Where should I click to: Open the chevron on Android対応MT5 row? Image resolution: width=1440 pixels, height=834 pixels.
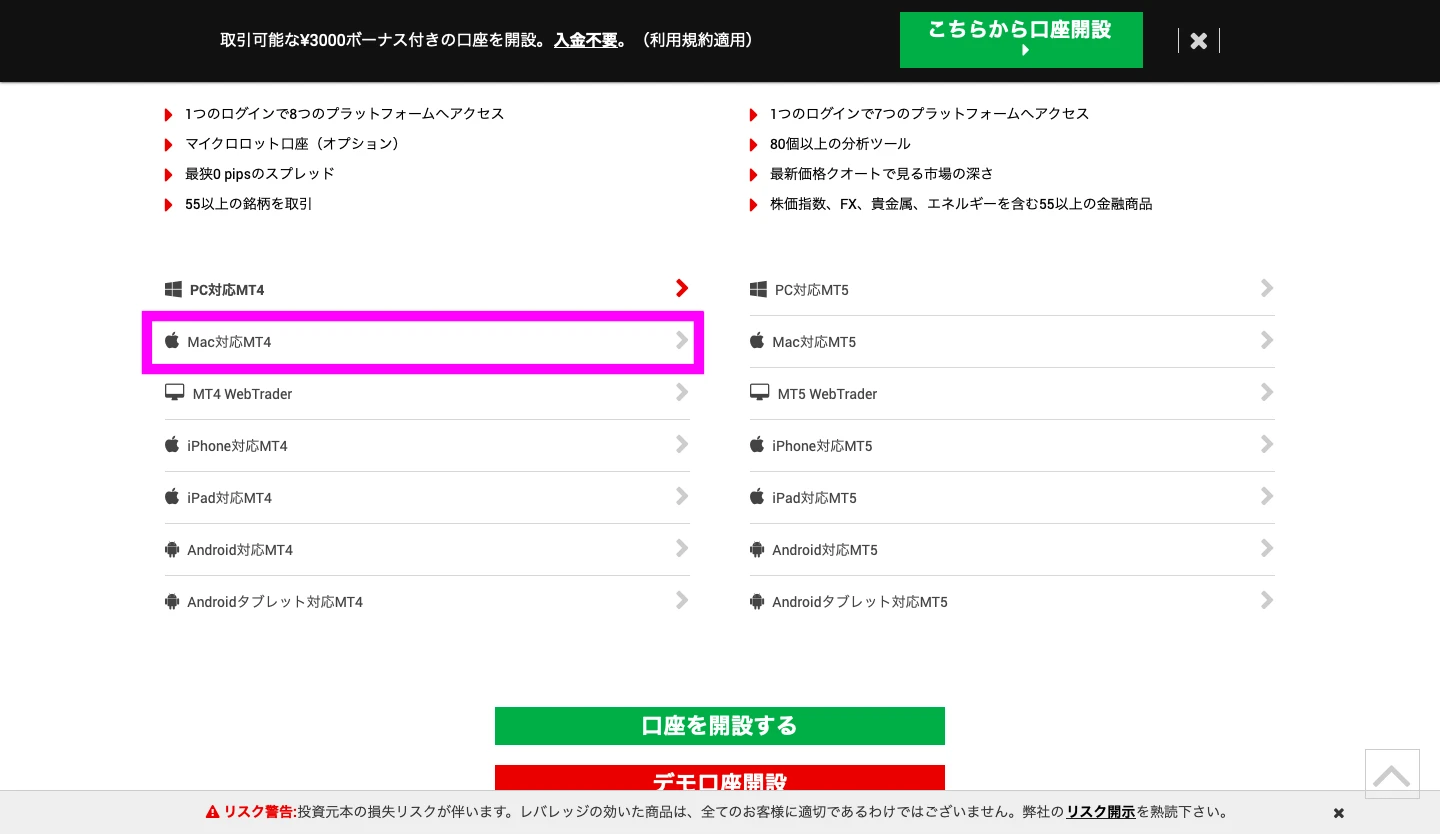(x=1267, y=549)
